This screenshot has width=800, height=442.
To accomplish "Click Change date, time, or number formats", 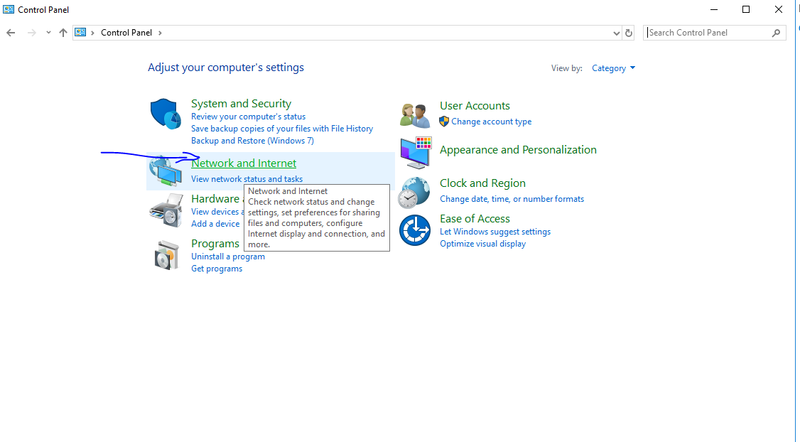I will [512, 199].
